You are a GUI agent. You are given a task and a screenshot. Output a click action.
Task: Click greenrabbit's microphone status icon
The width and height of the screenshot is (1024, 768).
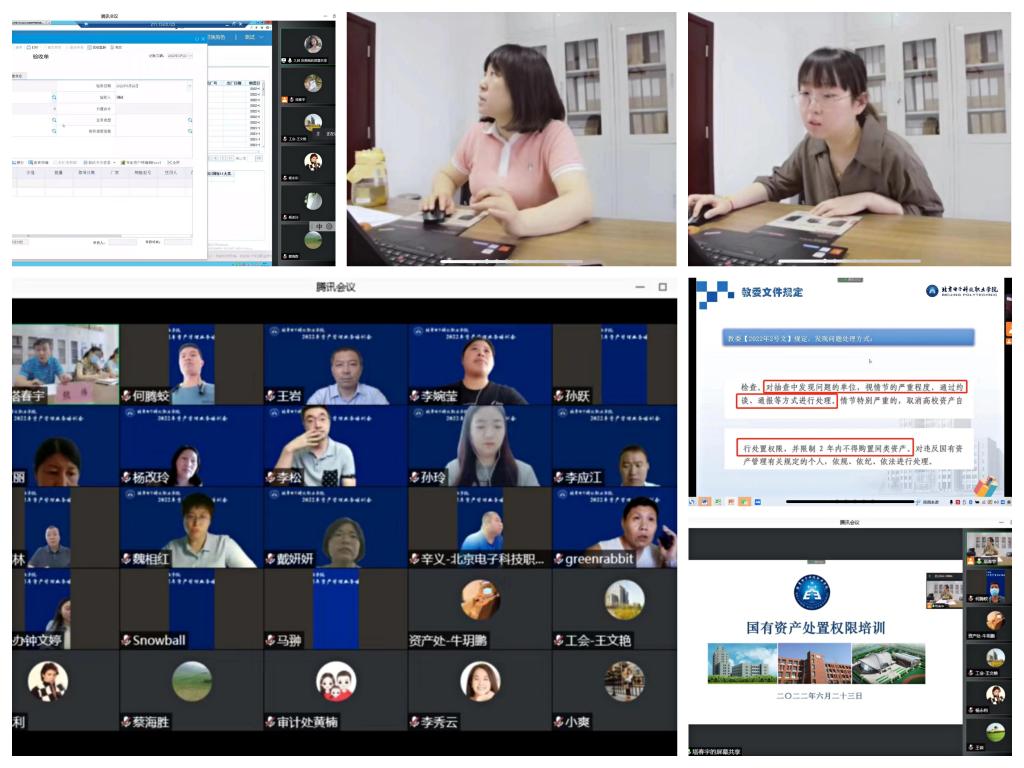558,559
